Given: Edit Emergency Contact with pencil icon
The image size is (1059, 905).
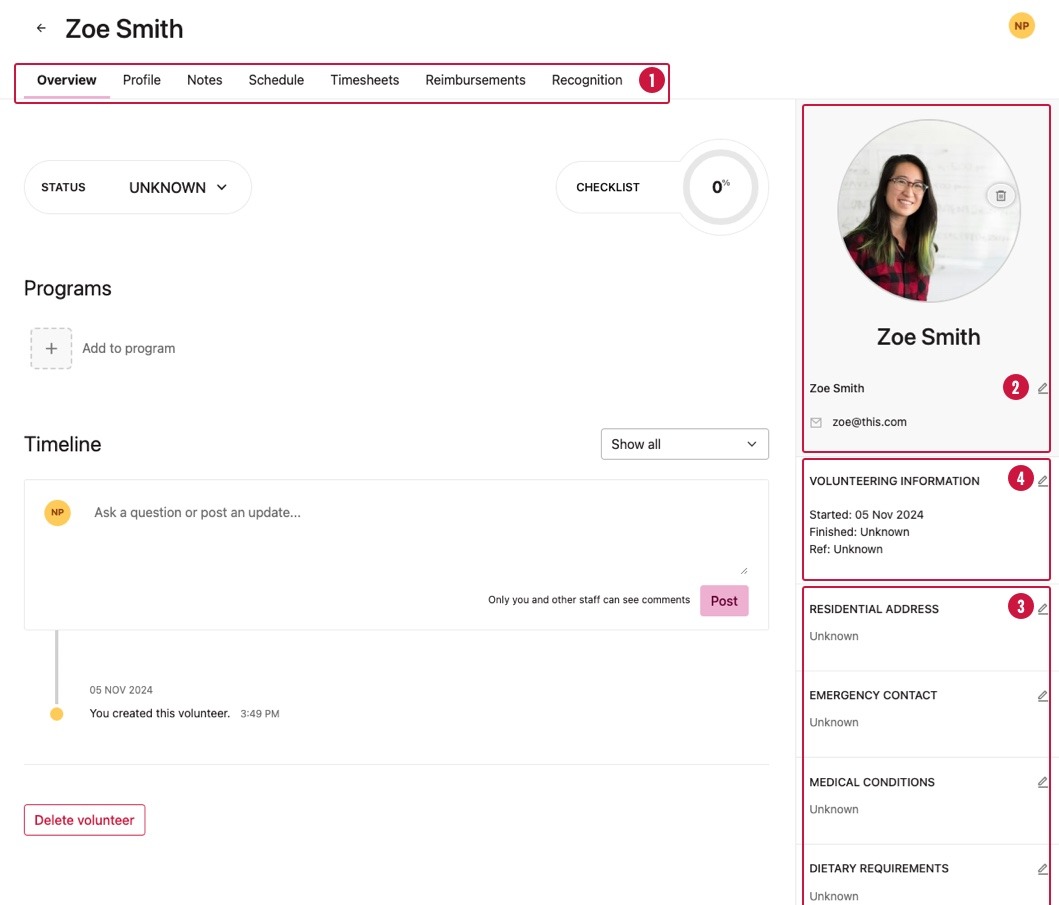Looking at the screenshot, I should click(x=1043, y=696).
